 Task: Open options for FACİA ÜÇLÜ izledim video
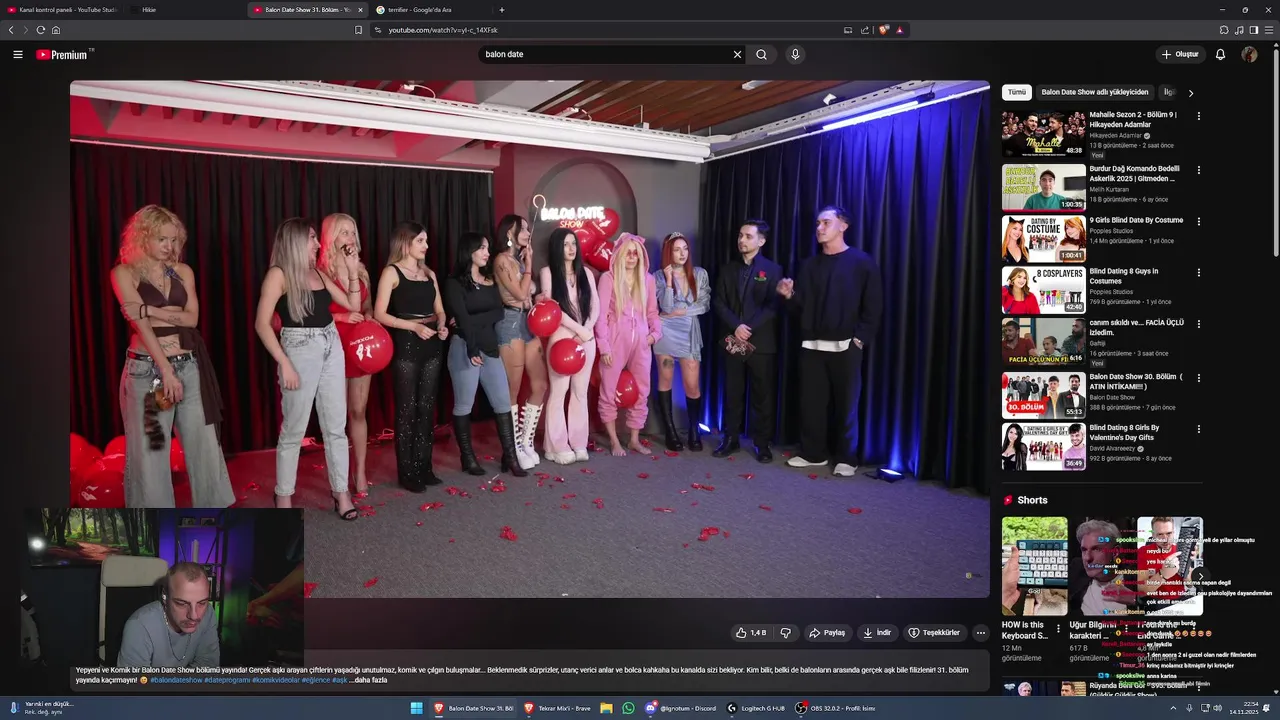coord(1199,324)
